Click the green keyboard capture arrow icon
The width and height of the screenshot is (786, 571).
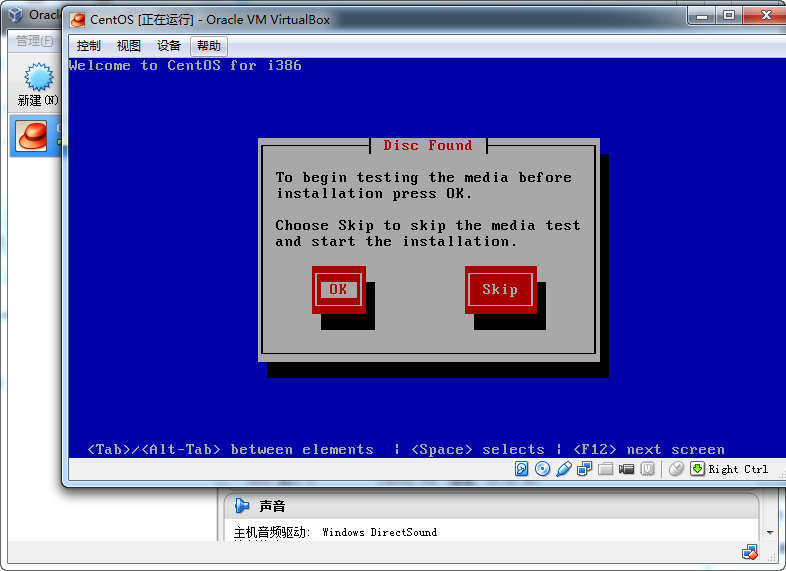[x=697, y=469]
